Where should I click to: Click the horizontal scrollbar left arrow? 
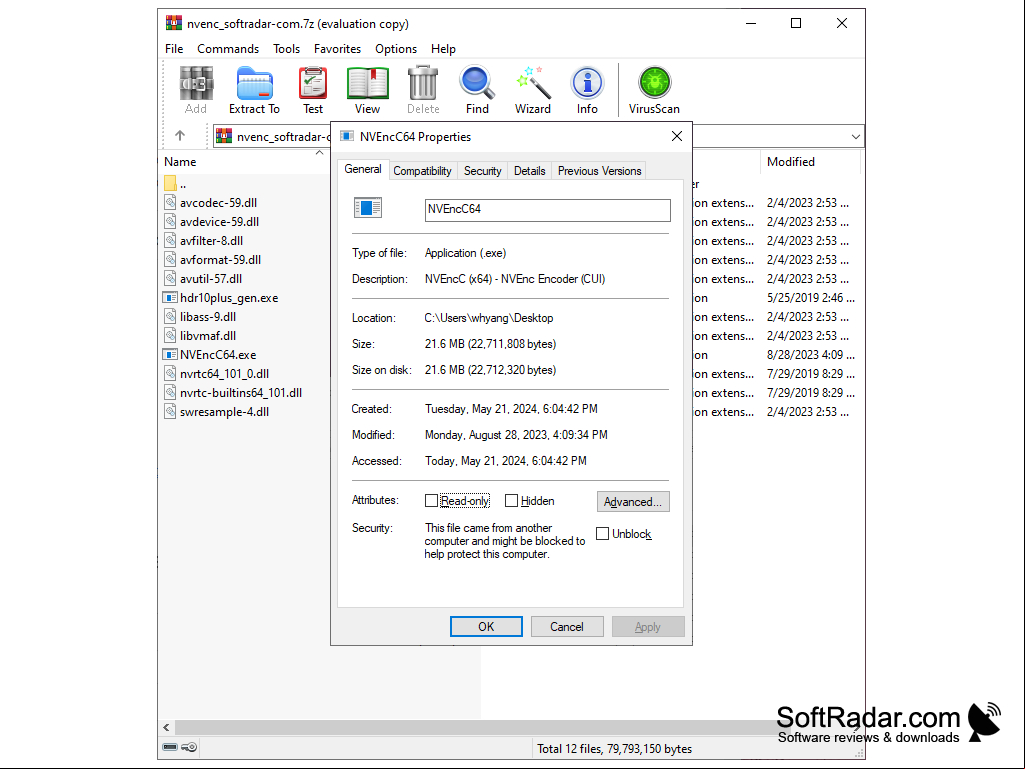[x=166, y=727]
